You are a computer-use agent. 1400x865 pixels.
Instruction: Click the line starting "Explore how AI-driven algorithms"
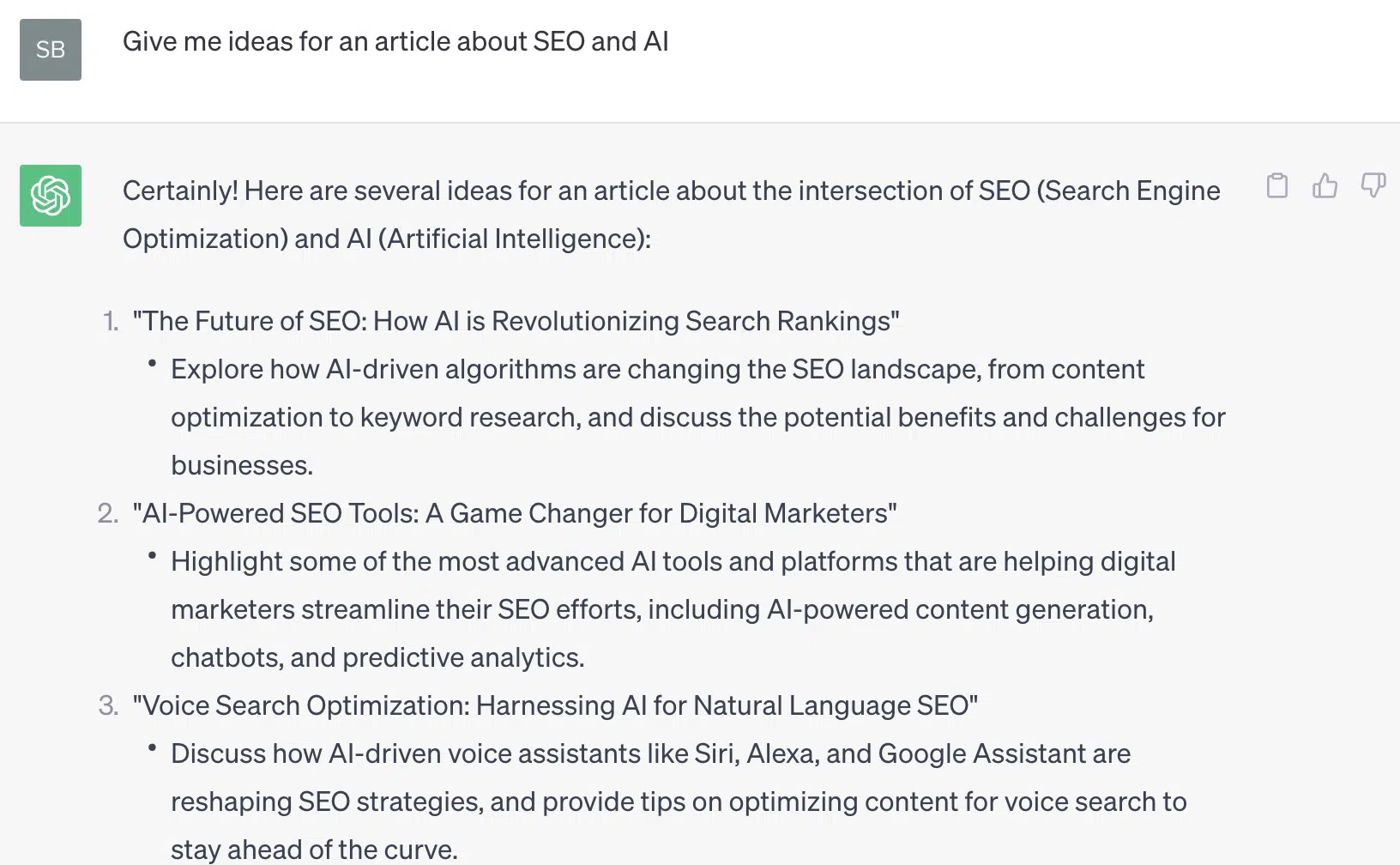coord(657,369)
